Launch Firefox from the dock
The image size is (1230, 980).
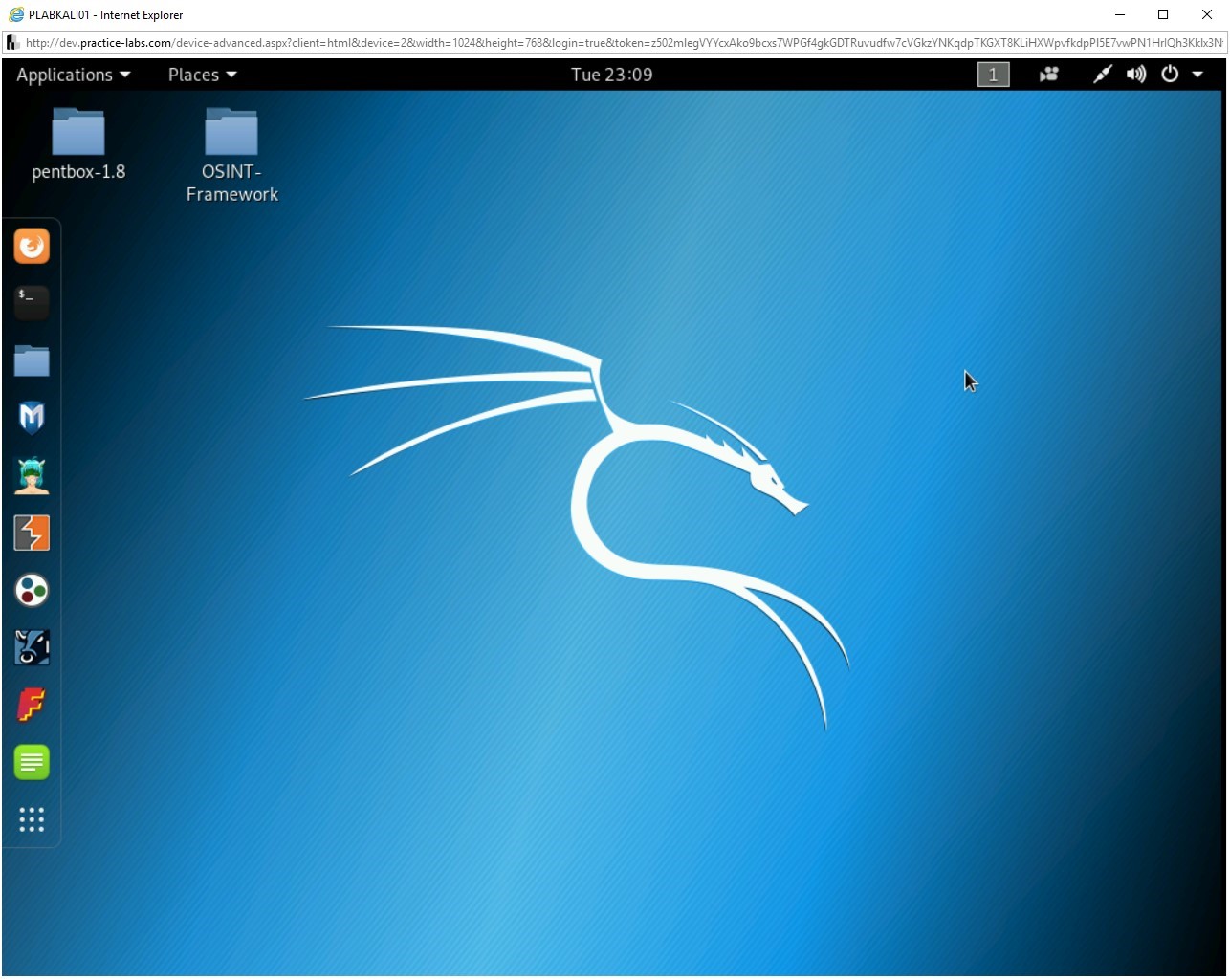point(32,246)
